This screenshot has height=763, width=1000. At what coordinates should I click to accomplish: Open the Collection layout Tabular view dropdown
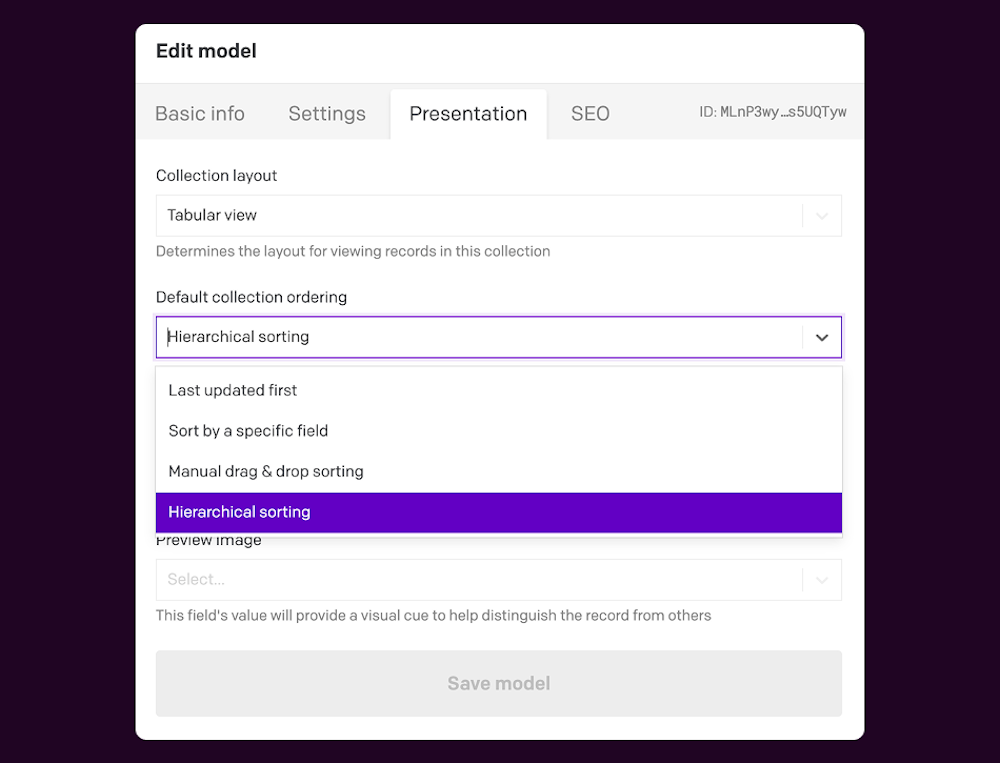tap(499, 216)
